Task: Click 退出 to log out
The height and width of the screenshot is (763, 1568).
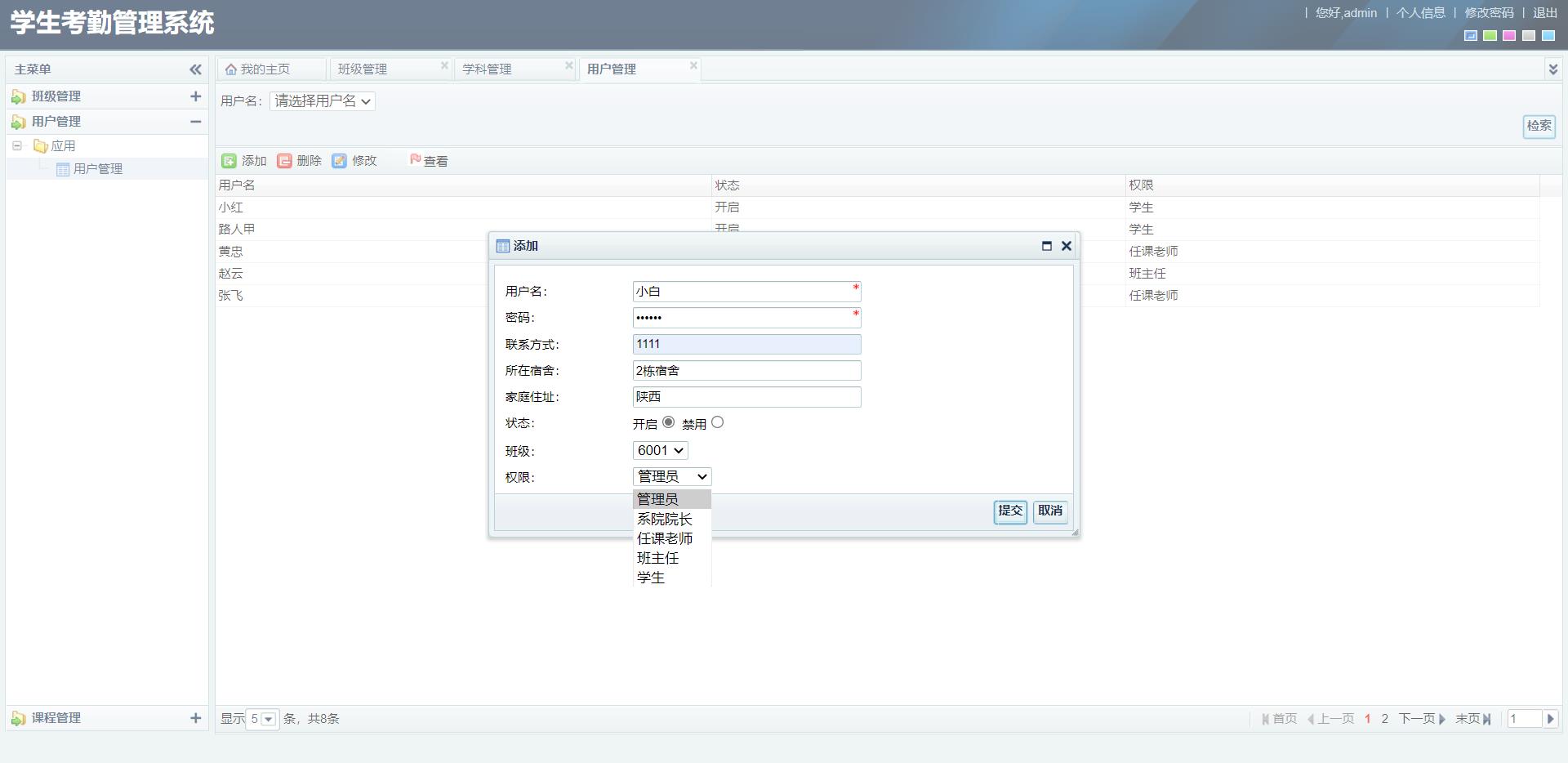Action: pos(1545,13)
